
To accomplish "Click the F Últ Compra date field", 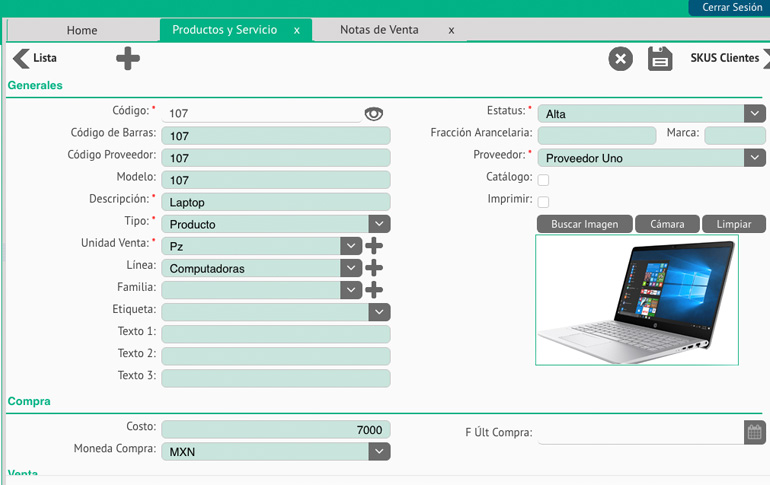I will pos(641,432).
